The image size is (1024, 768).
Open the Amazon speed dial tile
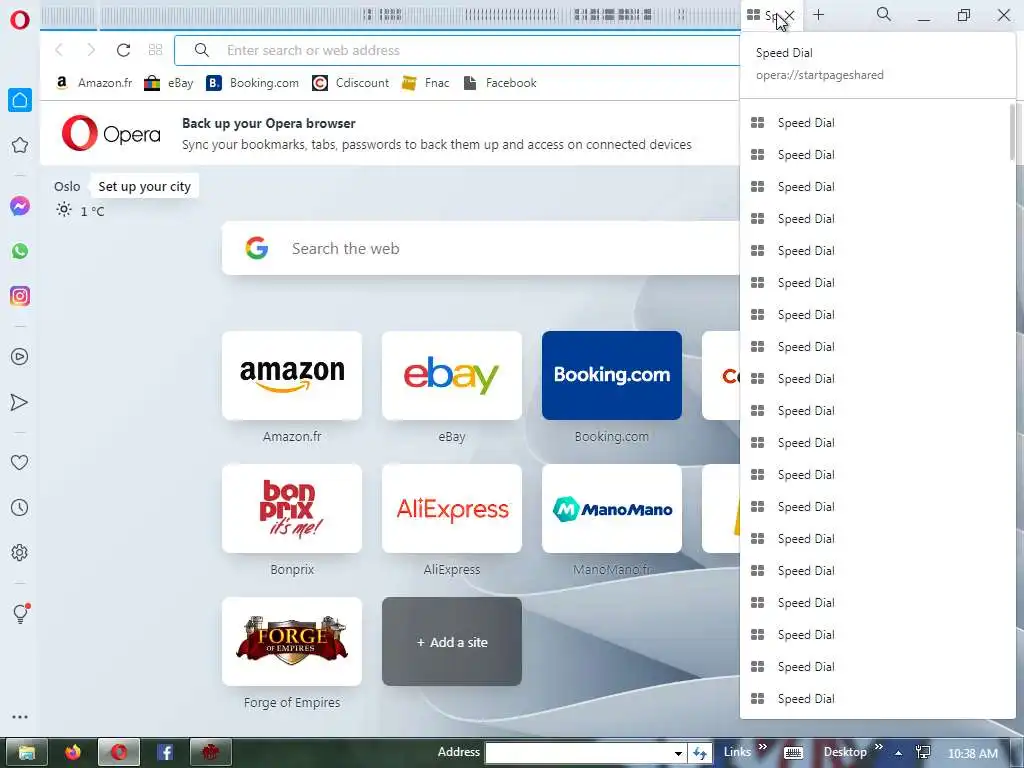tap(292, 376)
